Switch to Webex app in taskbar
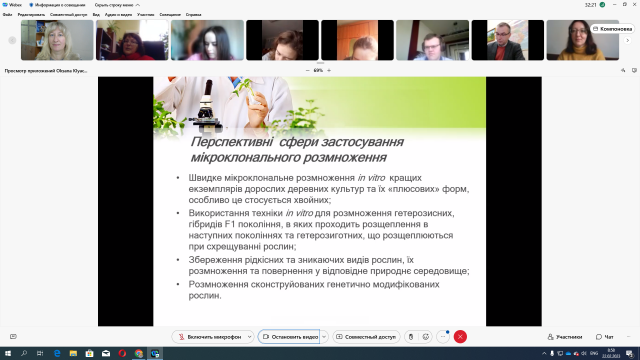The image size is (640, 360). pyautogui.click(x=155, y=353)
